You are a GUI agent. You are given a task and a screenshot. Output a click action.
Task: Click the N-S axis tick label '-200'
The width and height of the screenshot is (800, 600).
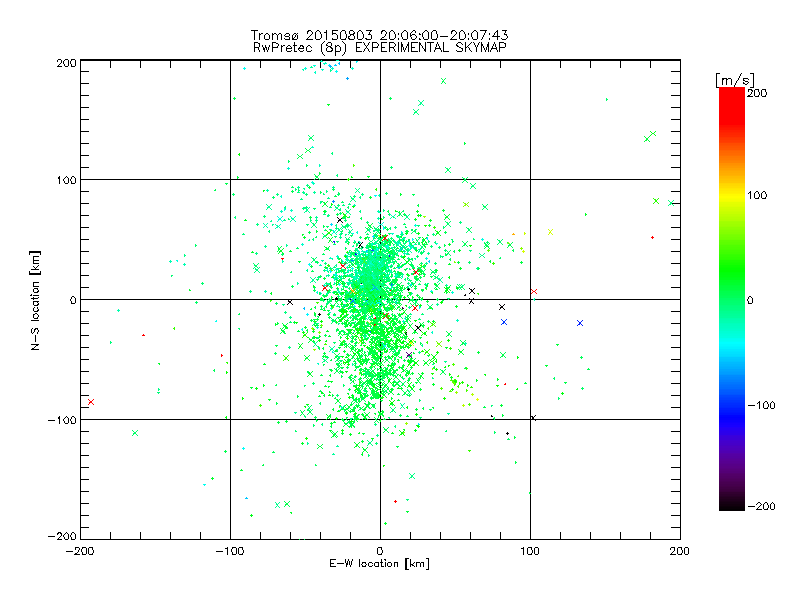click(x=62, y=536)
